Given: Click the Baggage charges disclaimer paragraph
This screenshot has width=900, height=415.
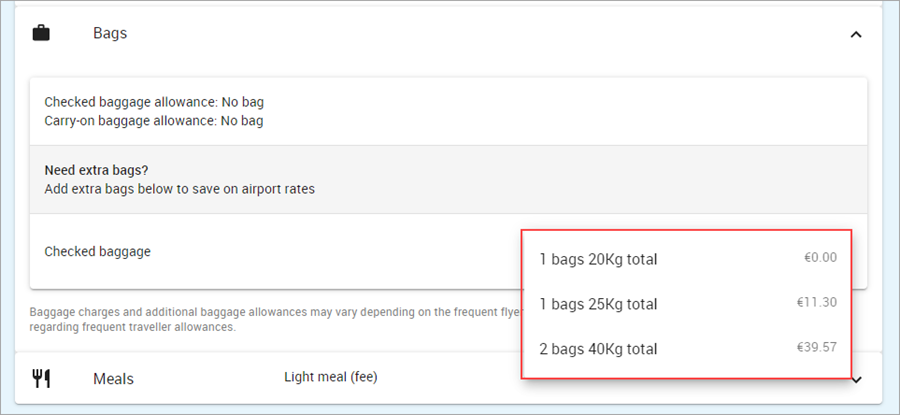Looking at the screenshot, I should click(276, 320).
